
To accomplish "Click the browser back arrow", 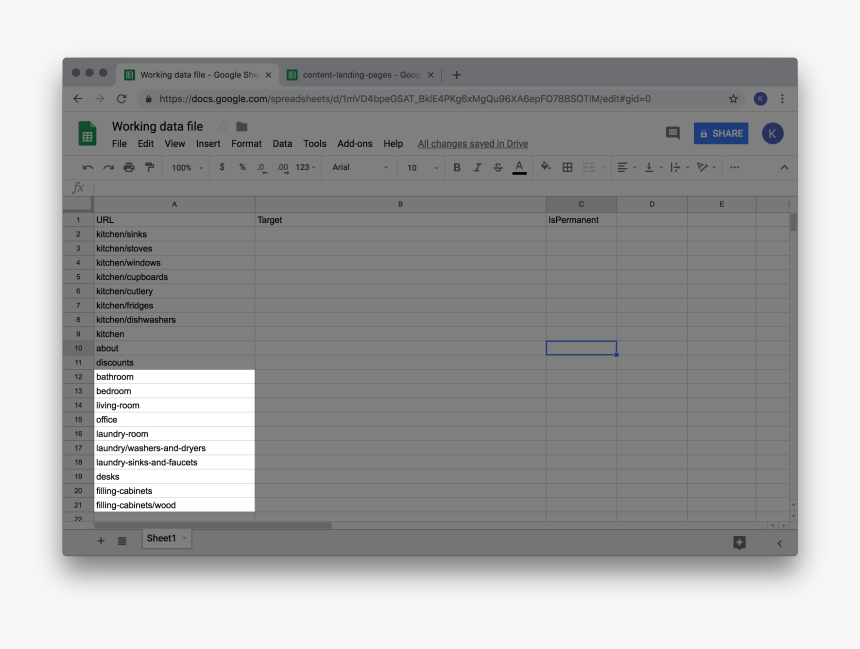I will tap(78, 99).
